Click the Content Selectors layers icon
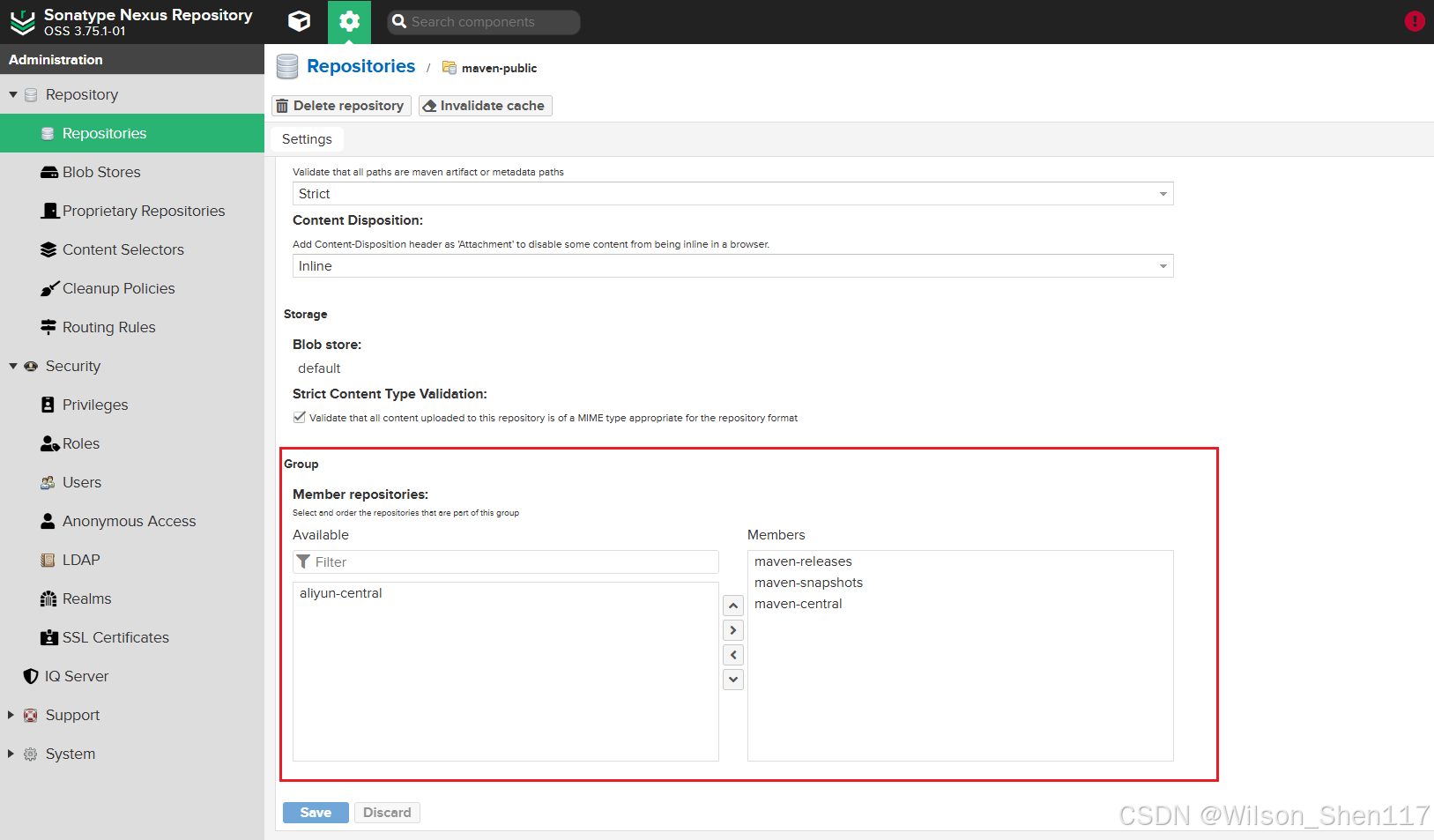Image resolution: width=1434 pixels, height=840 pixels. 49,249
